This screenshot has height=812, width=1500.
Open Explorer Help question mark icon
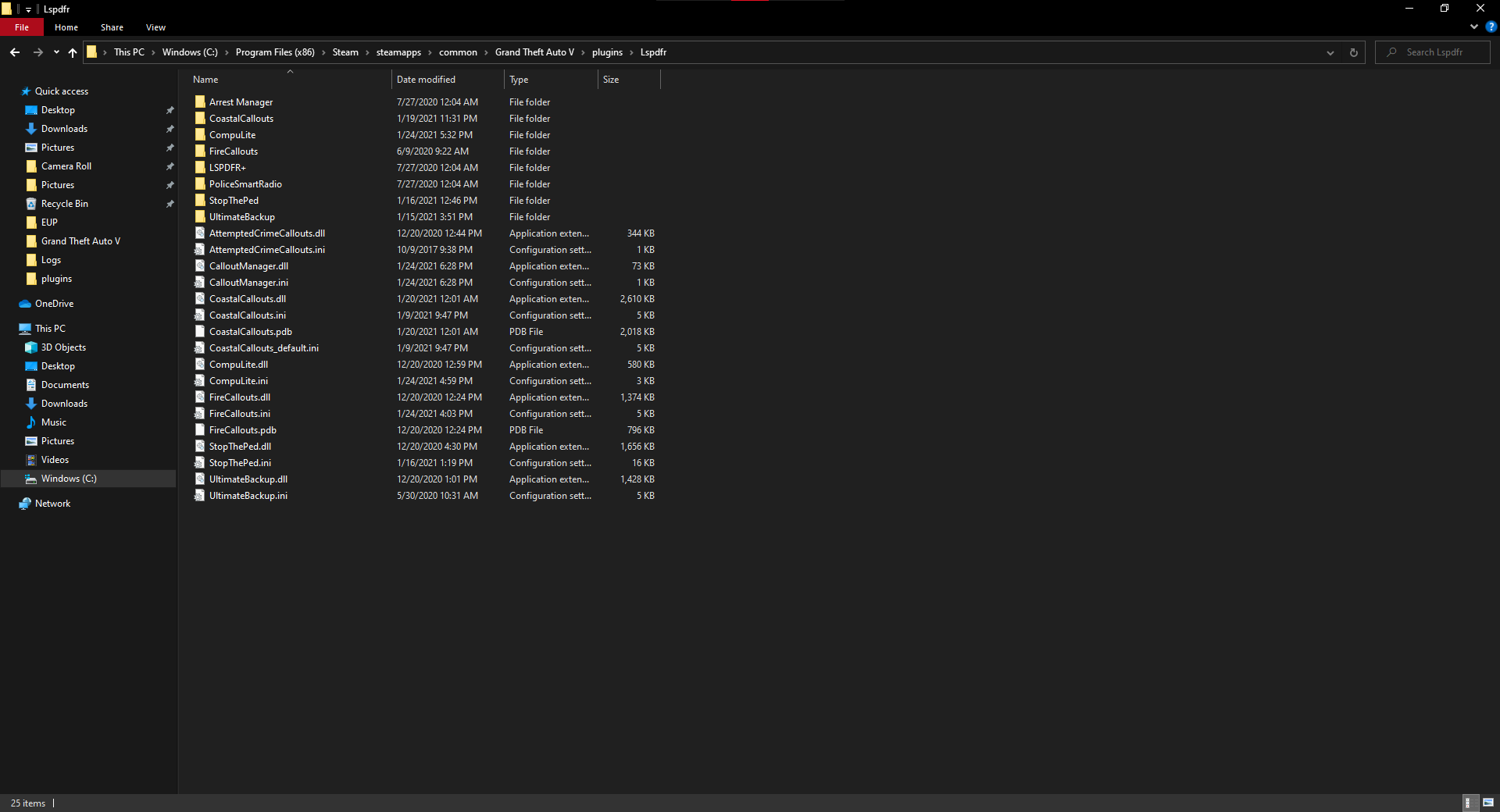(x=1491, y=27)
